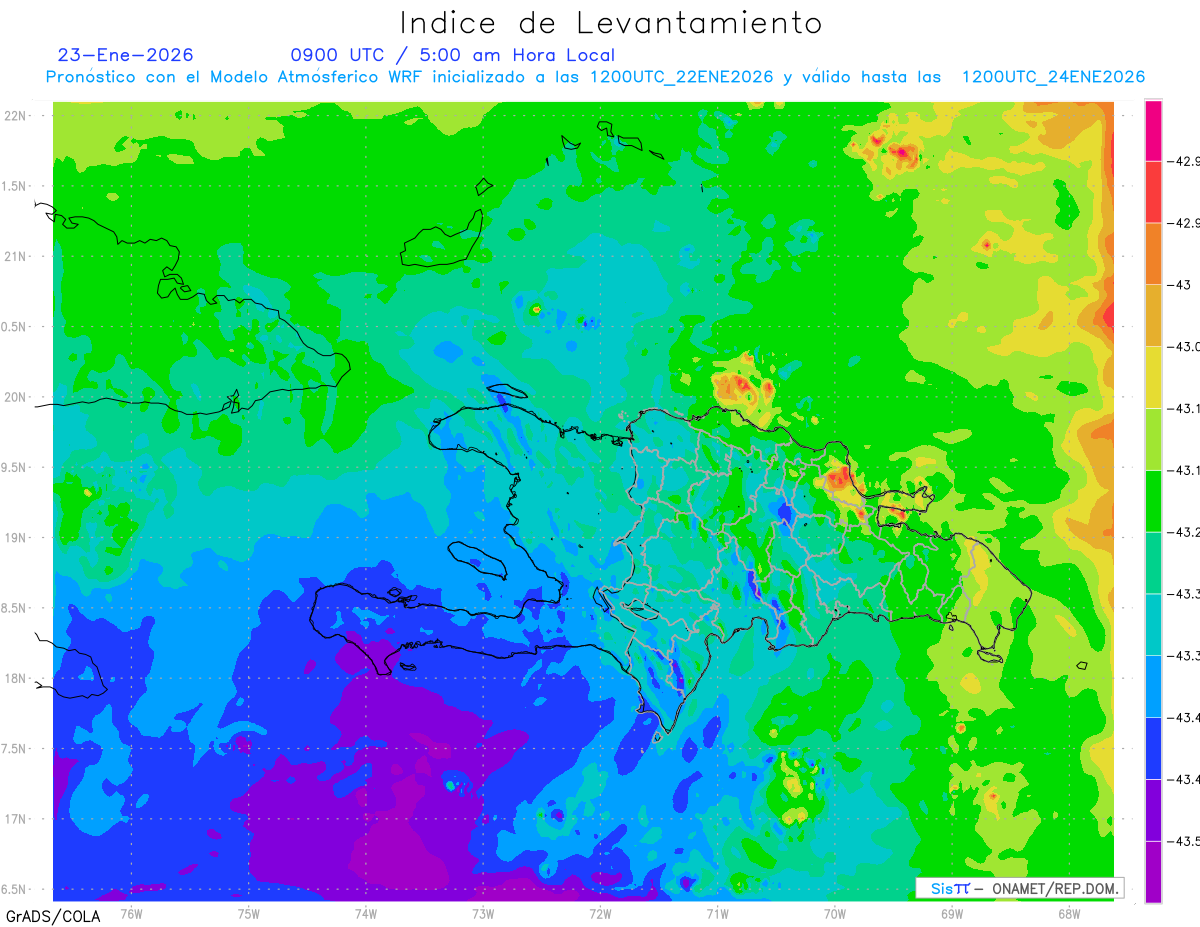Click the "-43.2" color bar label
The image size is (1200, 927).
(x=1184, y=532)
